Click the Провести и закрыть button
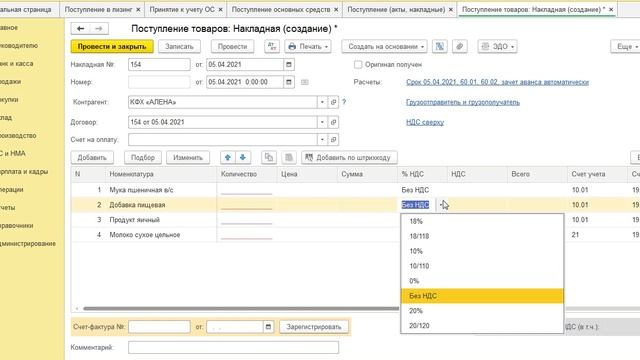The width and height of the screenshot is (640, 360). click(112, 47)
